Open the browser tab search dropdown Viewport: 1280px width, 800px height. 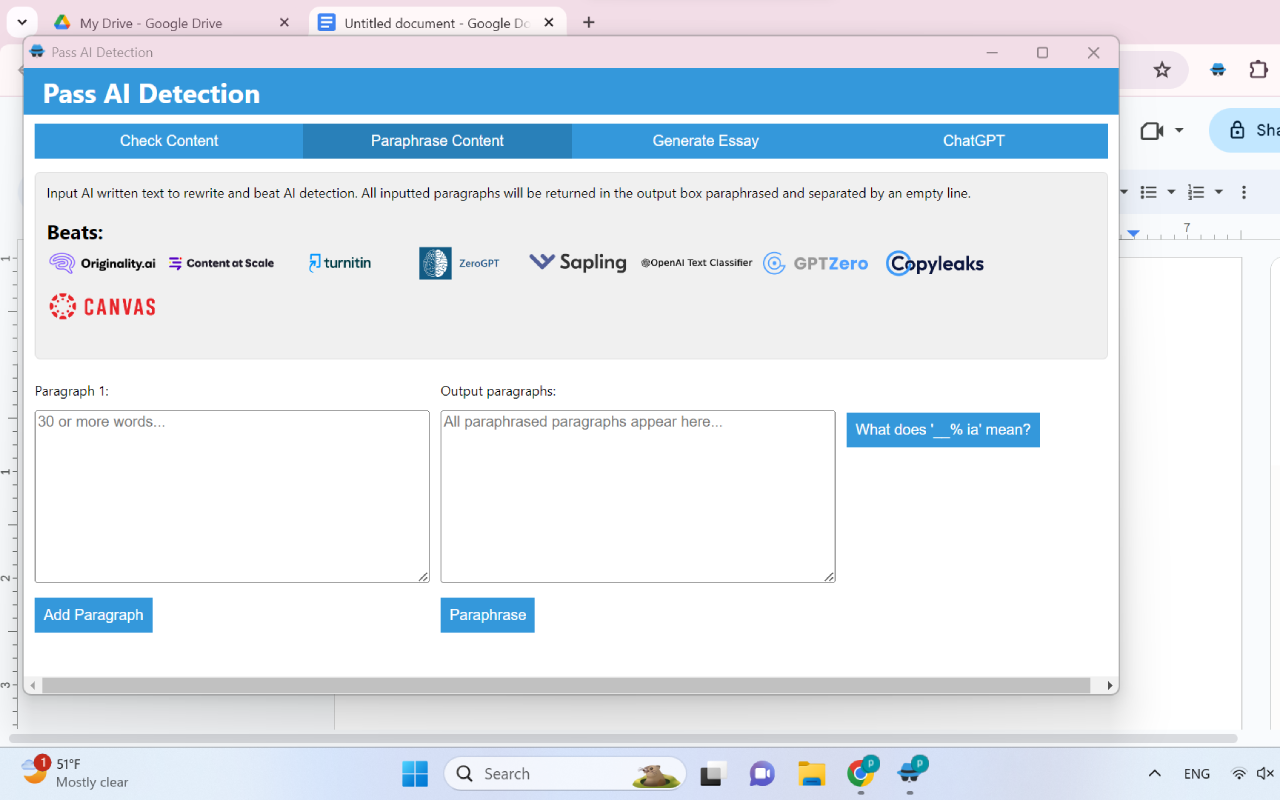(x=21, y=22)
